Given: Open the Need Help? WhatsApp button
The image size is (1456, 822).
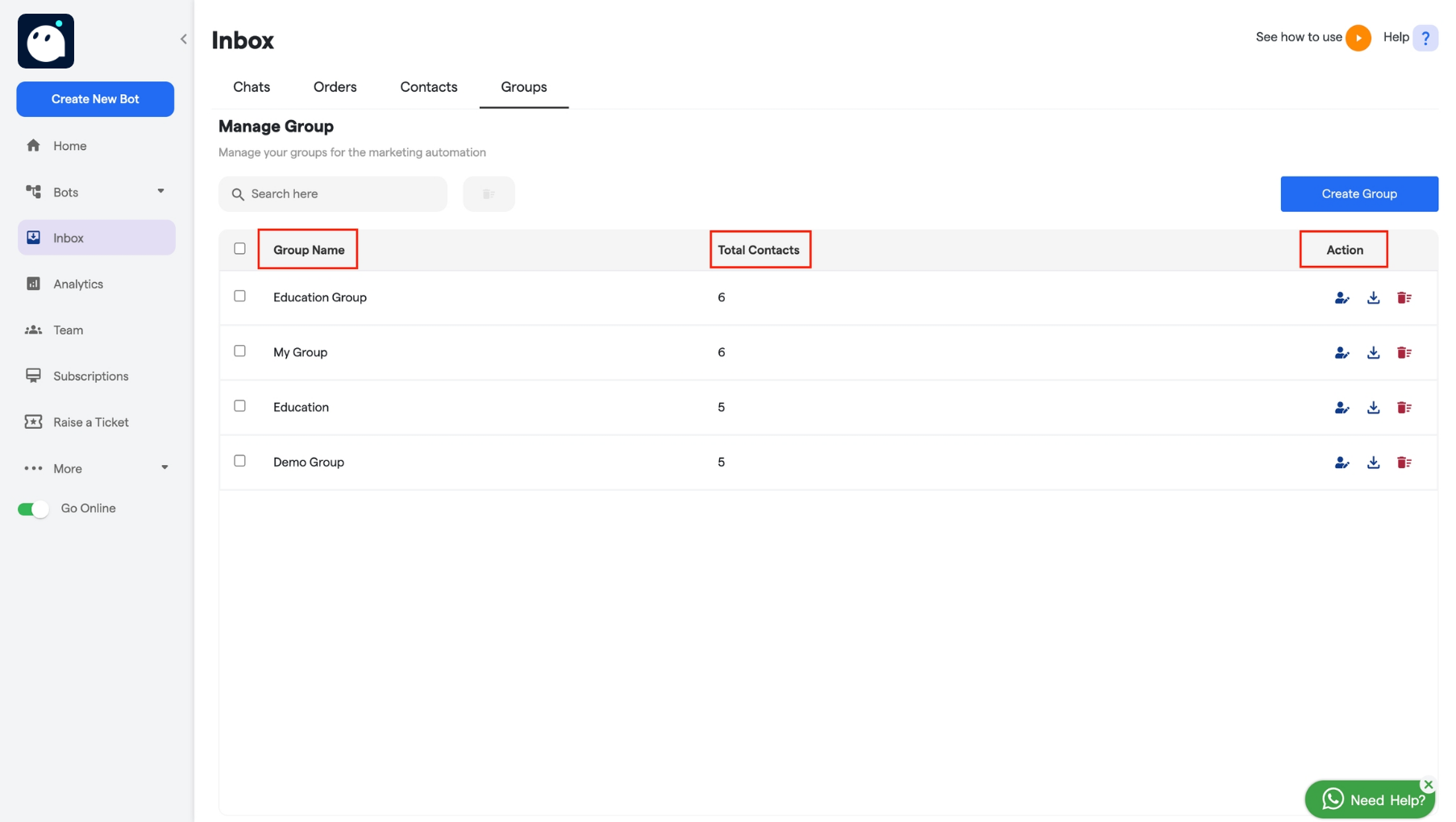Looking at the screenshot, I should tap(1370, 799).
